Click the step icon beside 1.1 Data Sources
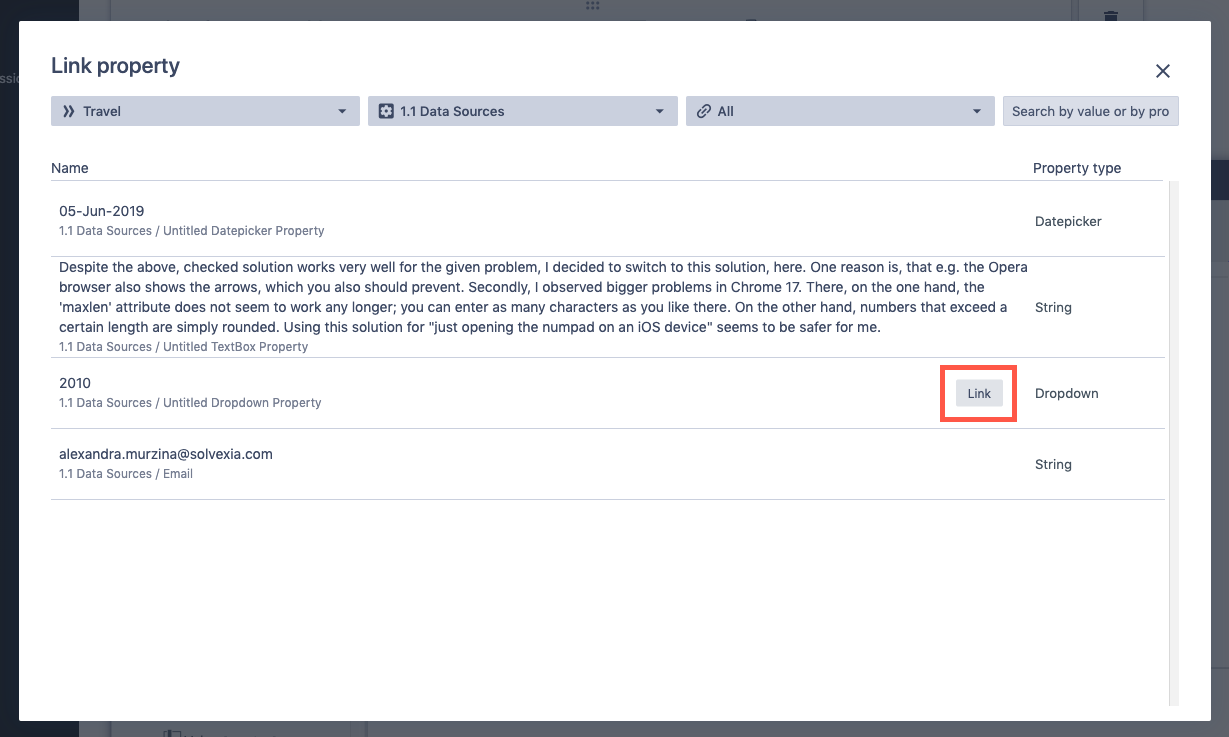The height and width of the screenshot is (737, 1229). 386,111
